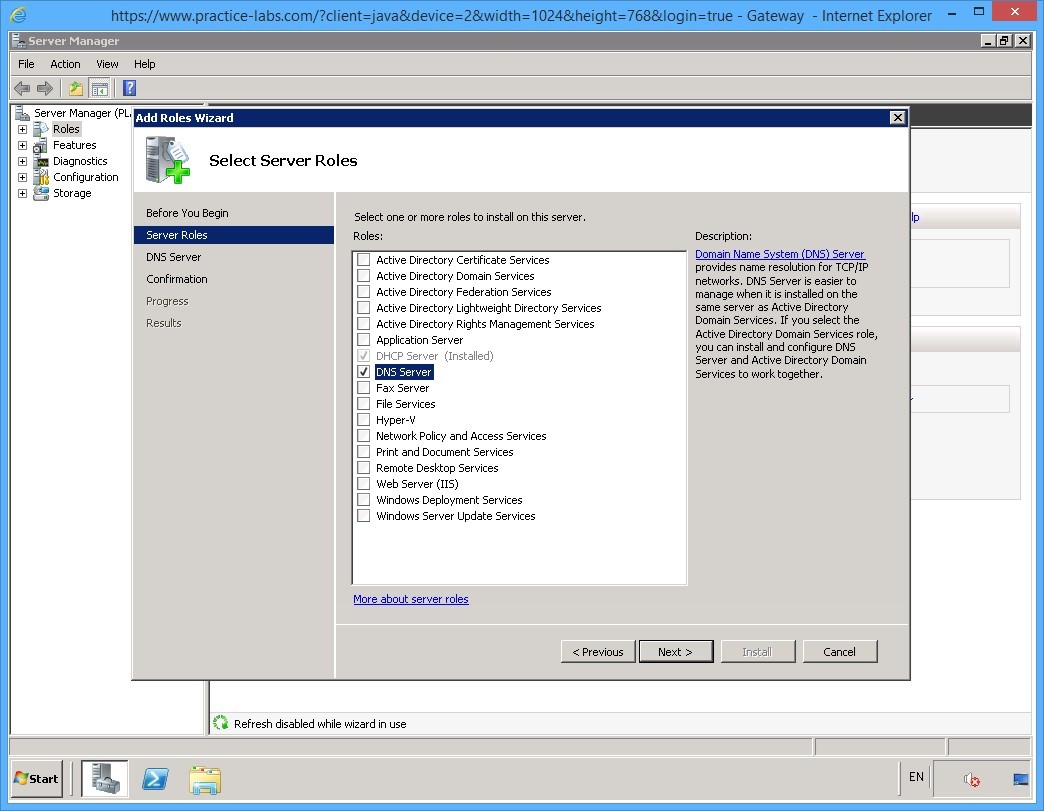Click the Next button in the wizard

point(676,651)
